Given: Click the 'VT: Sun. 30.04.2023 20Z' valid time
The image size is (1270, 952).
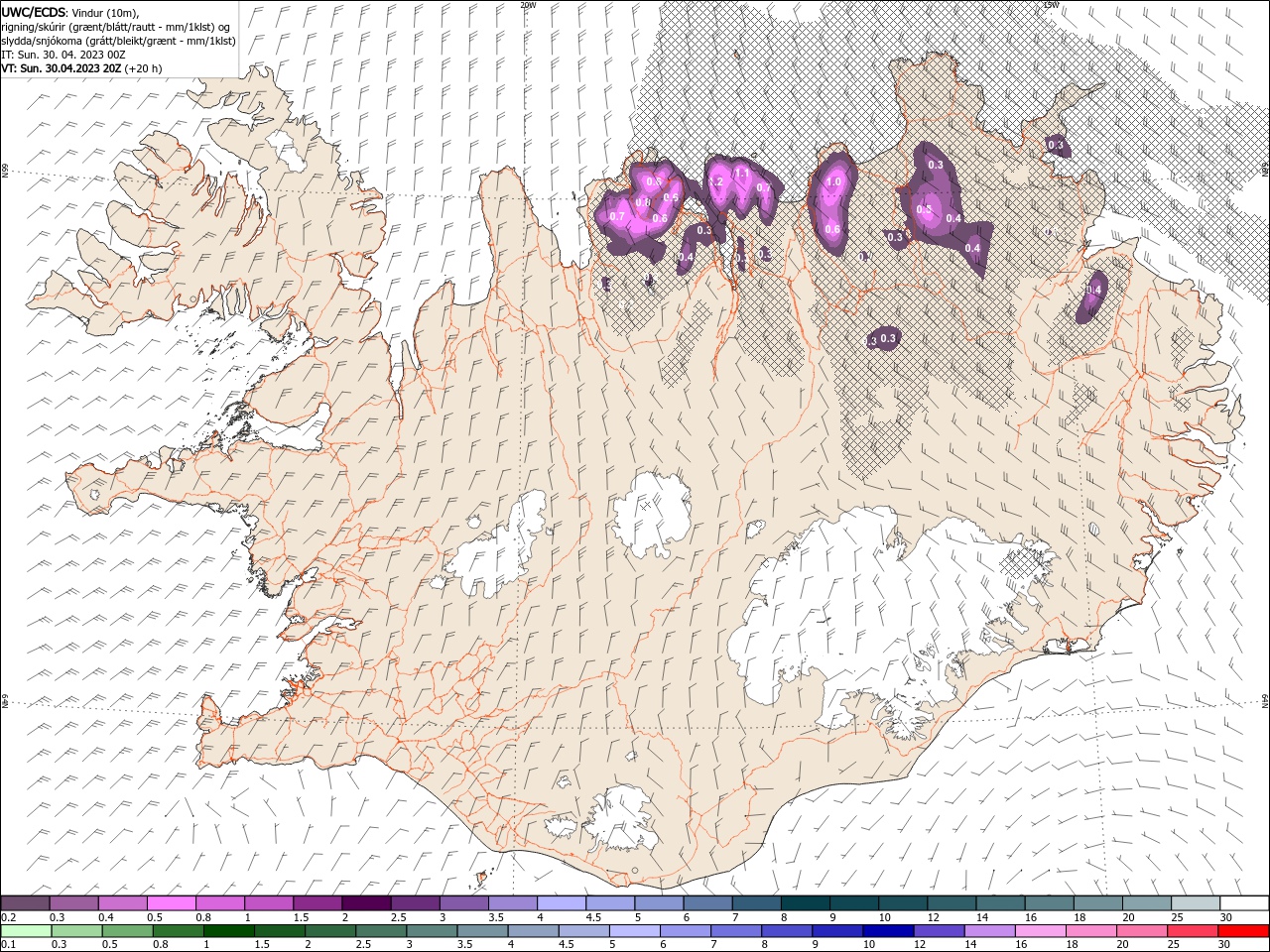Looking at the screenshot, I should pos(62,68).
